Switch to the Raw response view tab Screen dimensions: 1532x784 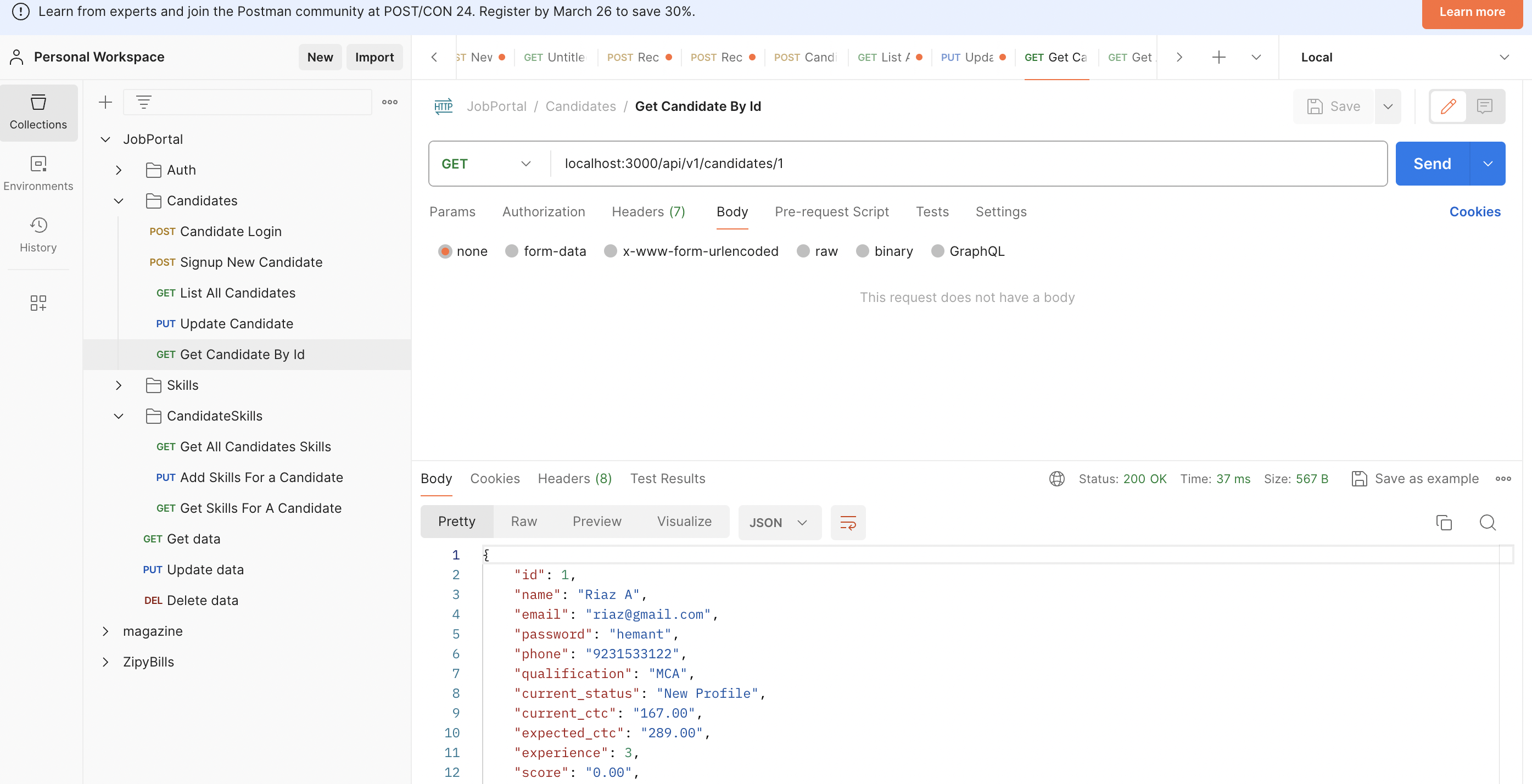(x=523, y=522)
